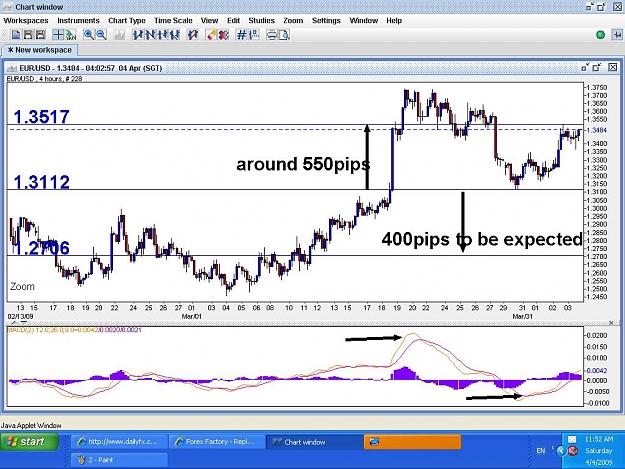Switch to the Forex Factory taskbar item
This screenshot has width=625, height=469.
[x=216, y=442]
